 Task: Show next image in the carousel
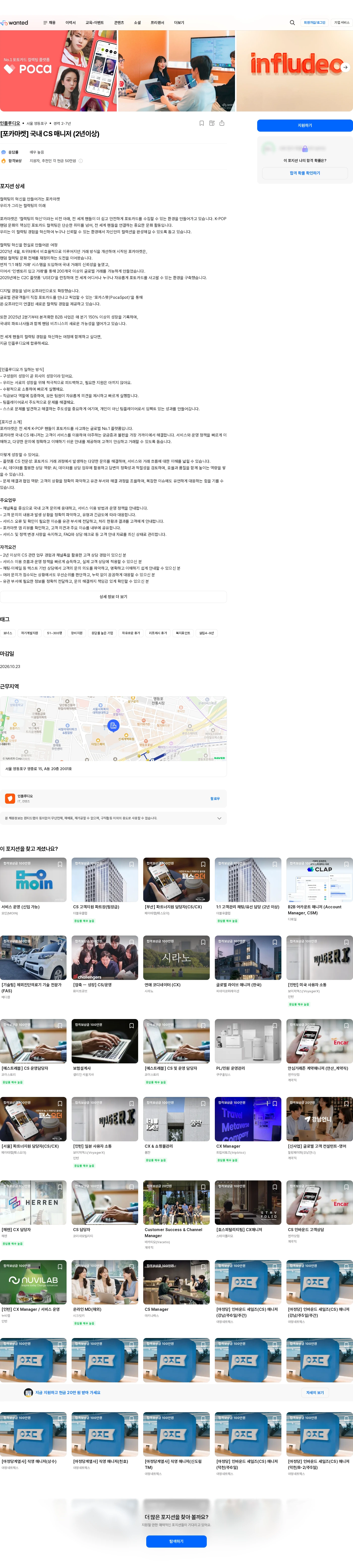[x=345, y=68]
